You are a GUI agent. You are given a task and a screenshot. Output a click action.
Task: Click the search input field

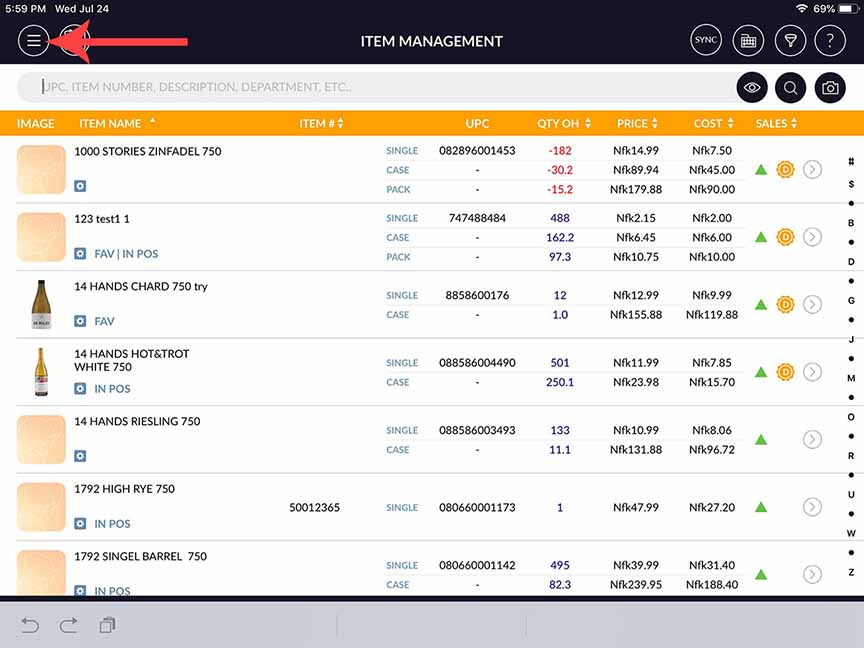[x=380, y=88]
